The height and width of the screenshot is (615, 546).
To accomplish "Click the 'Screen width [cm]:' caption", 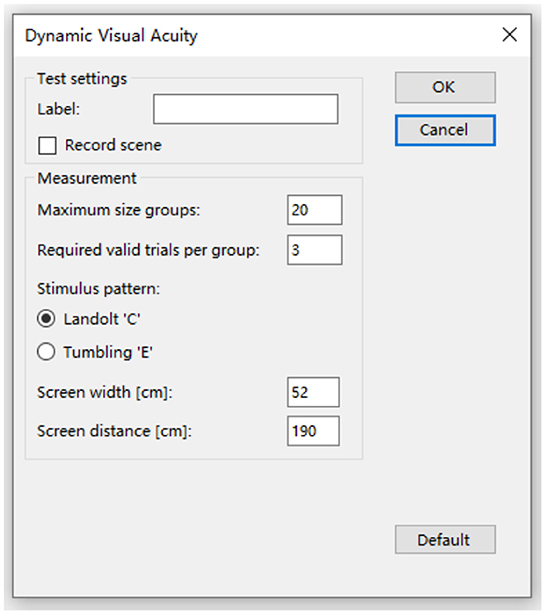I will click(105, 393).
